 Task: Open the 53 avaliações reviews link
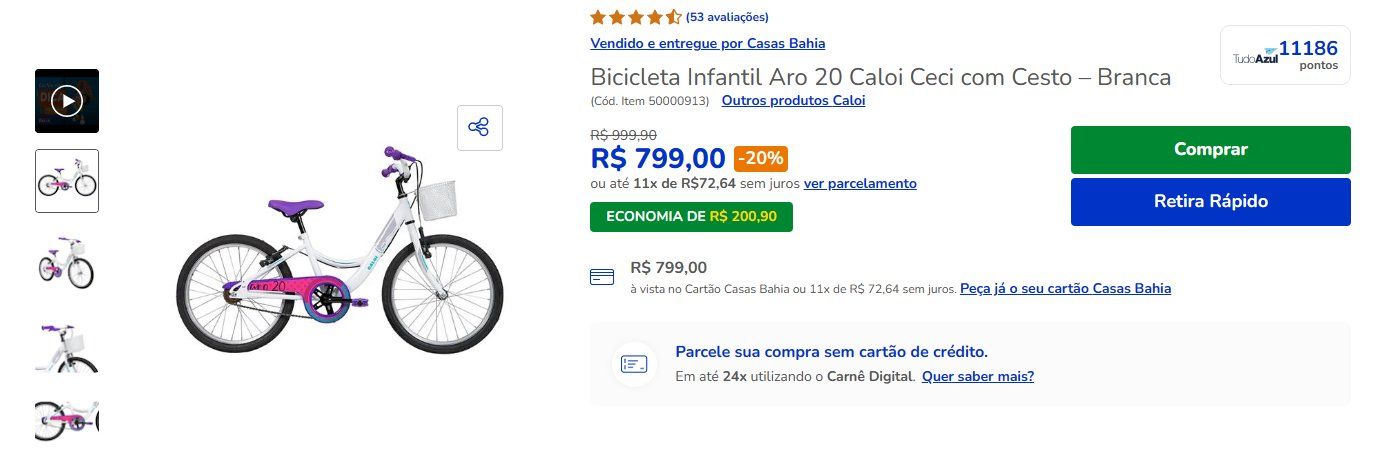click(x=727, y=17)
